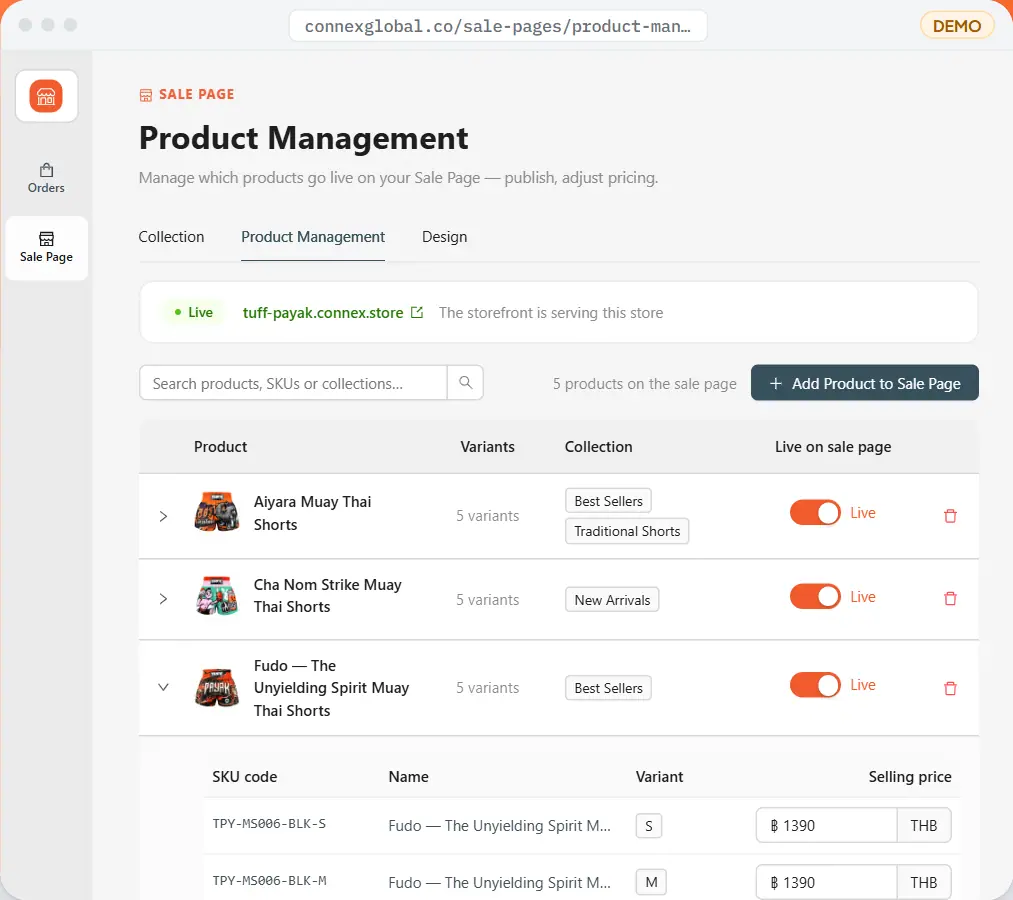Click the M variant size badge
The image size is (1013, 900).
(x=651, y=882)
